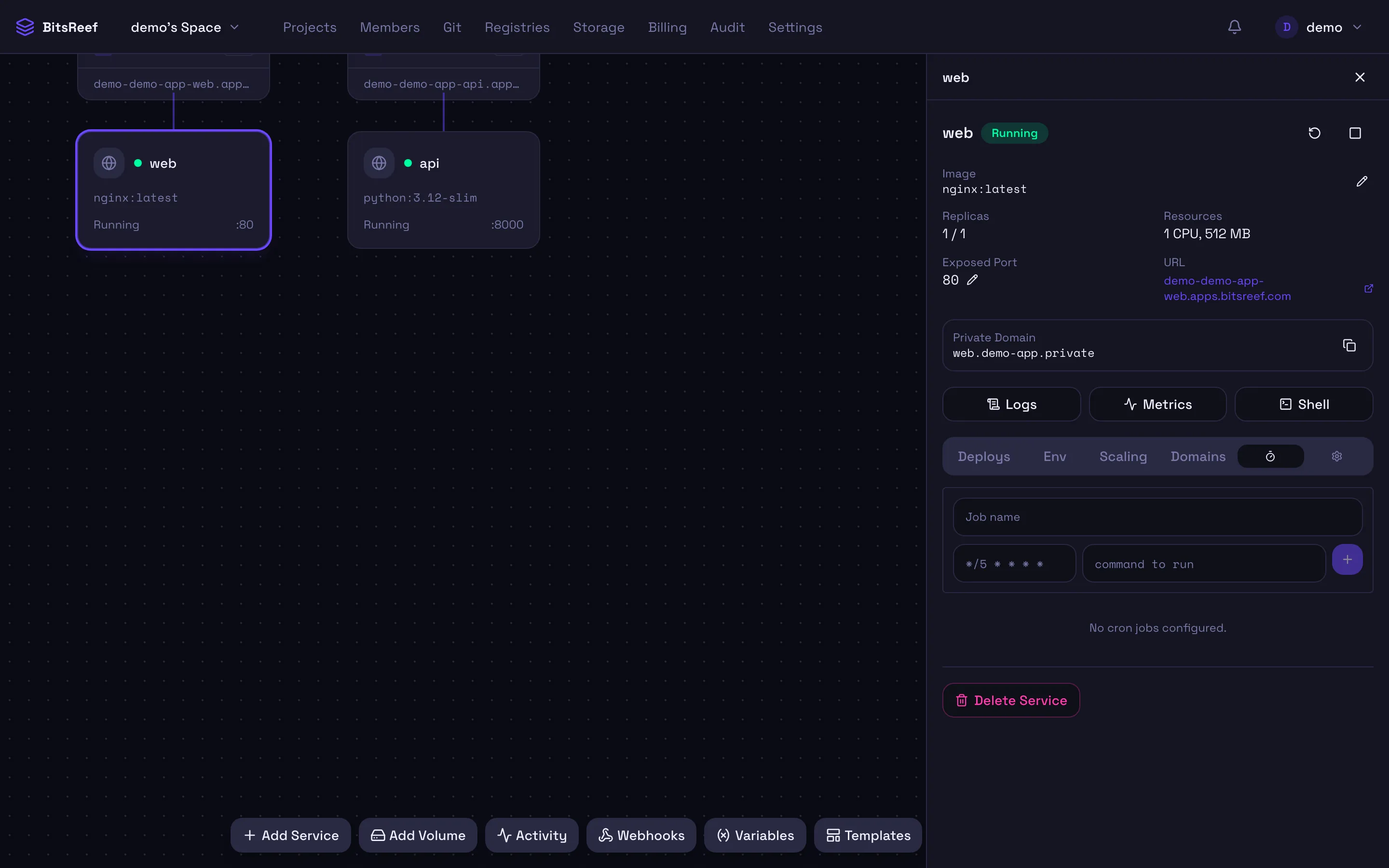This screenshot has height=868, width=1389.
Task: Go to the Projects menu
Action: point(309,27)
